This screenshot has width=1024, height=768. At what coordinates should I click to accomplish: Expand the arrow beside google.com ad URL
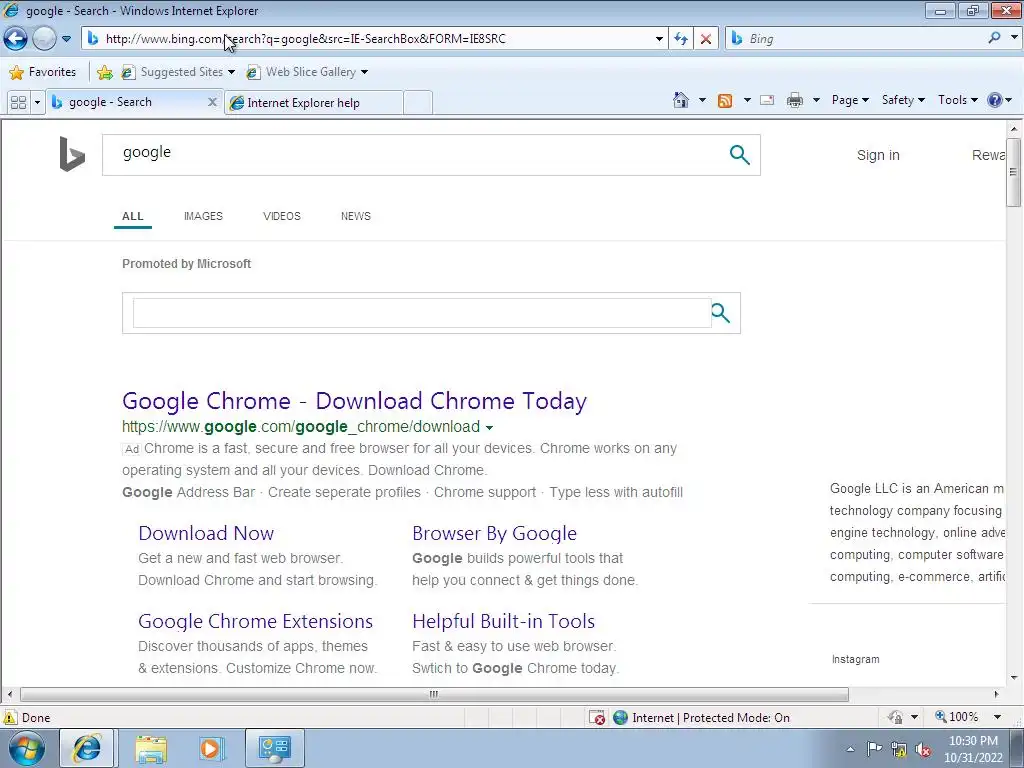coord(489,428)
